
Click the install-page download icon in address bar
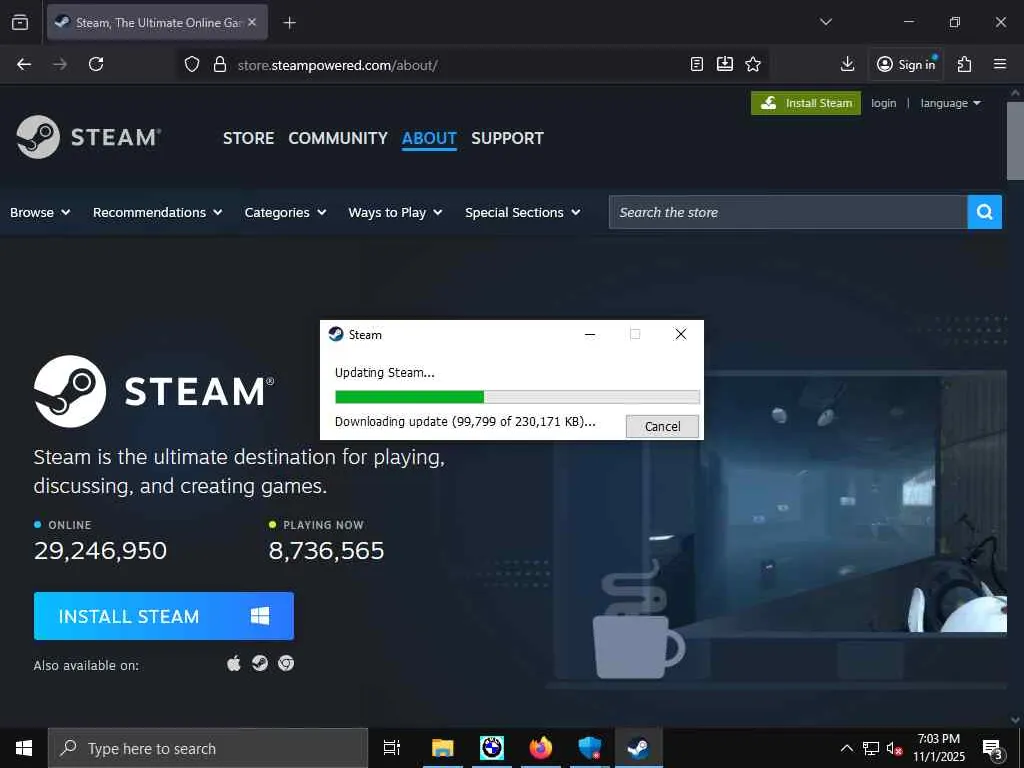[x=725, y=64]
